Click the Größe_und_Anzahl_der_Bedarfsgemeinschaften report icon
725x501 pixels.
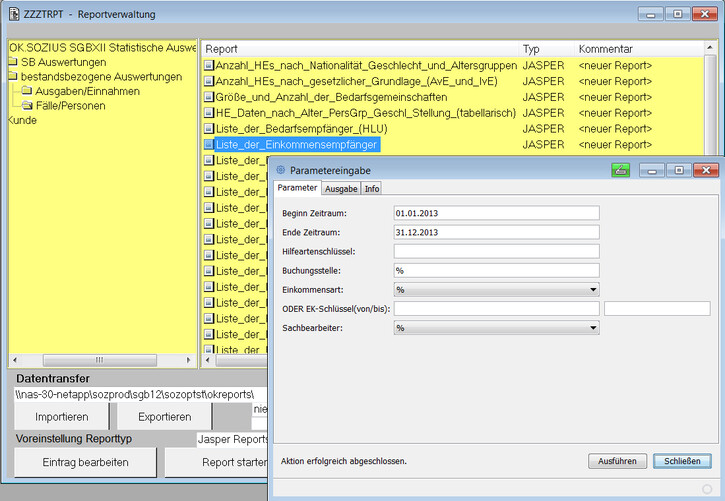[x=209, y=97]
